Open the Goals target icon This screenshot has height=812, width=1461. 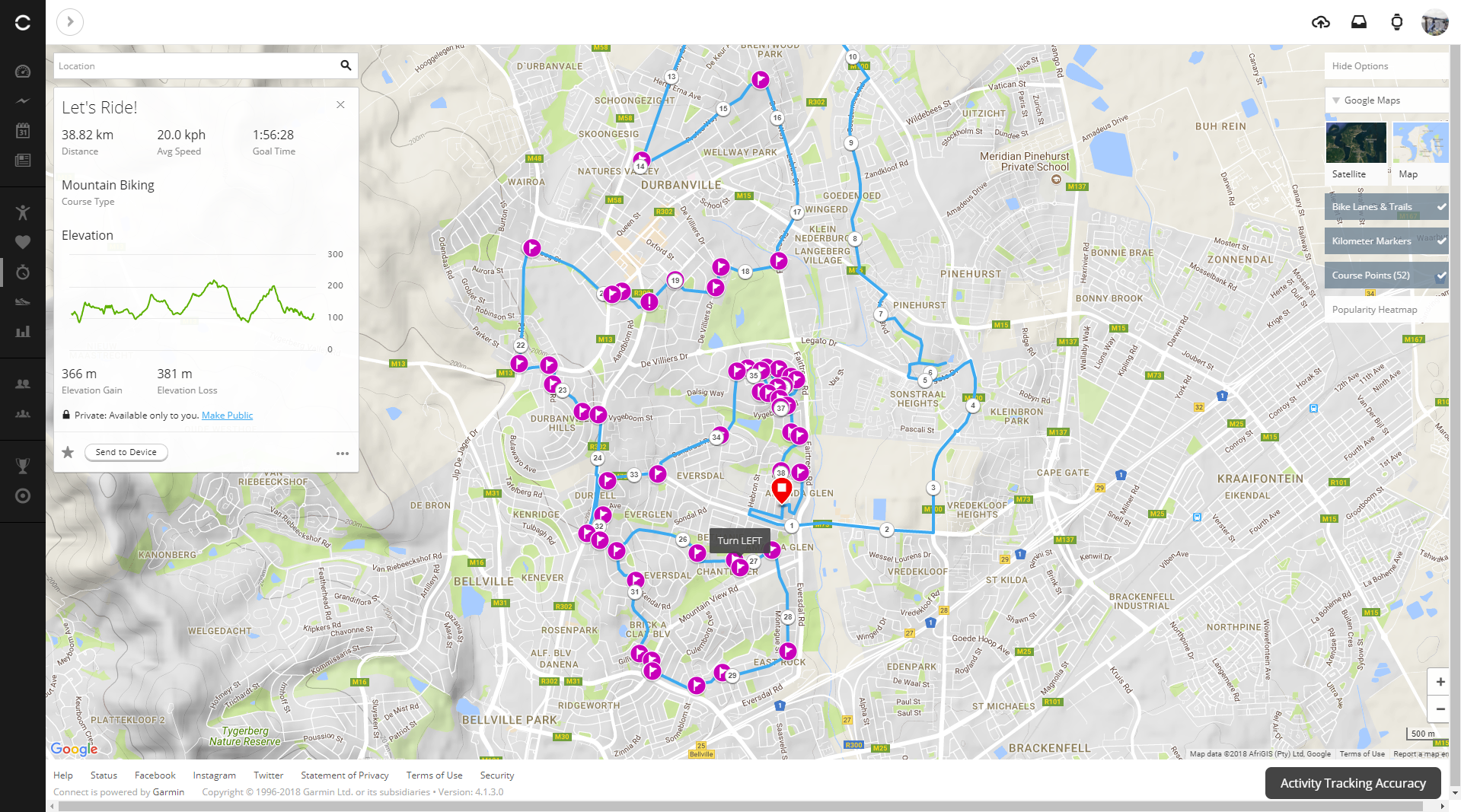point(23,496)
